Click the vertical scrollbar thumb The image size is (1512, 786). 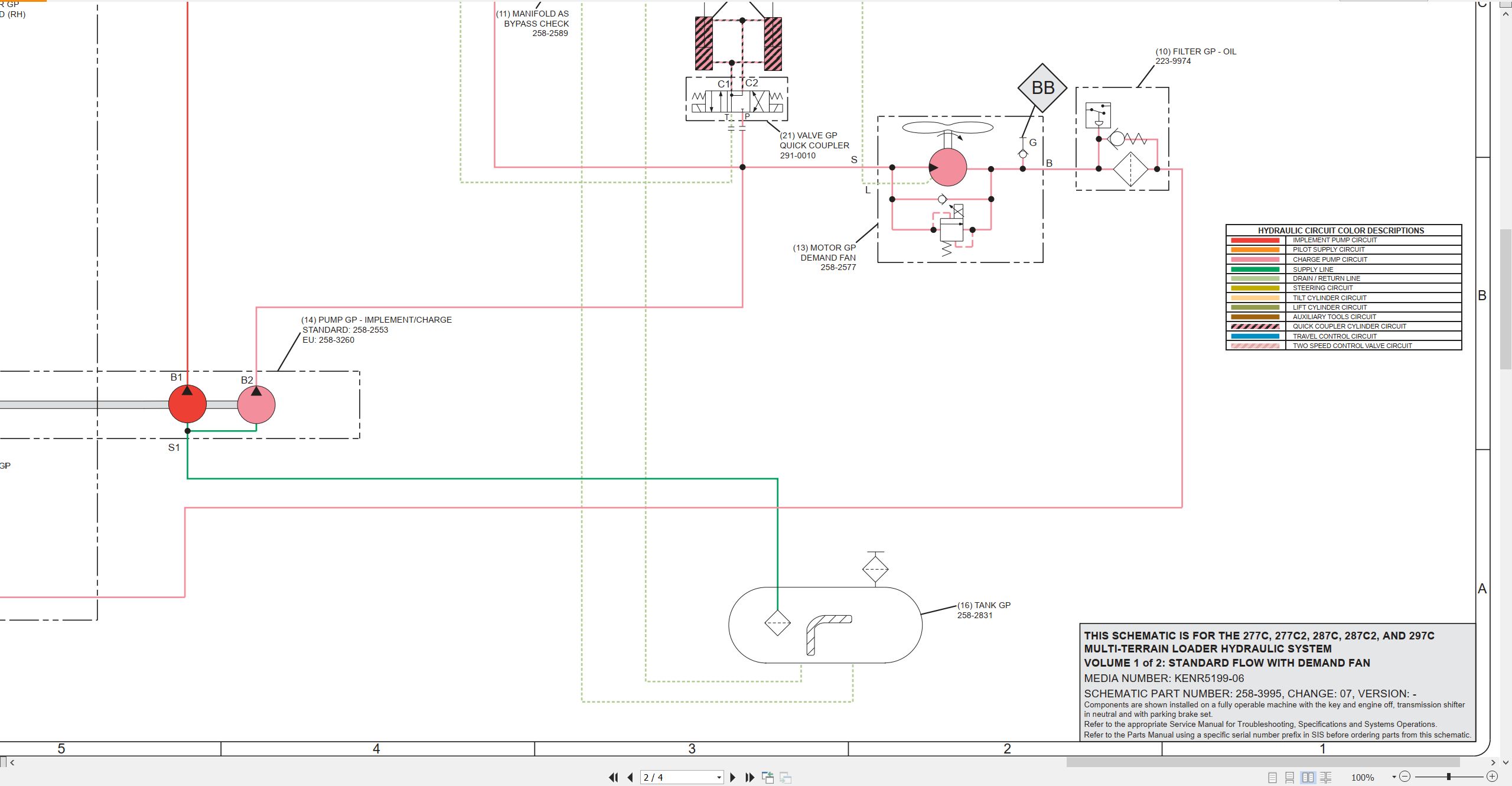pyautogui.click(x=1506, y=298)
